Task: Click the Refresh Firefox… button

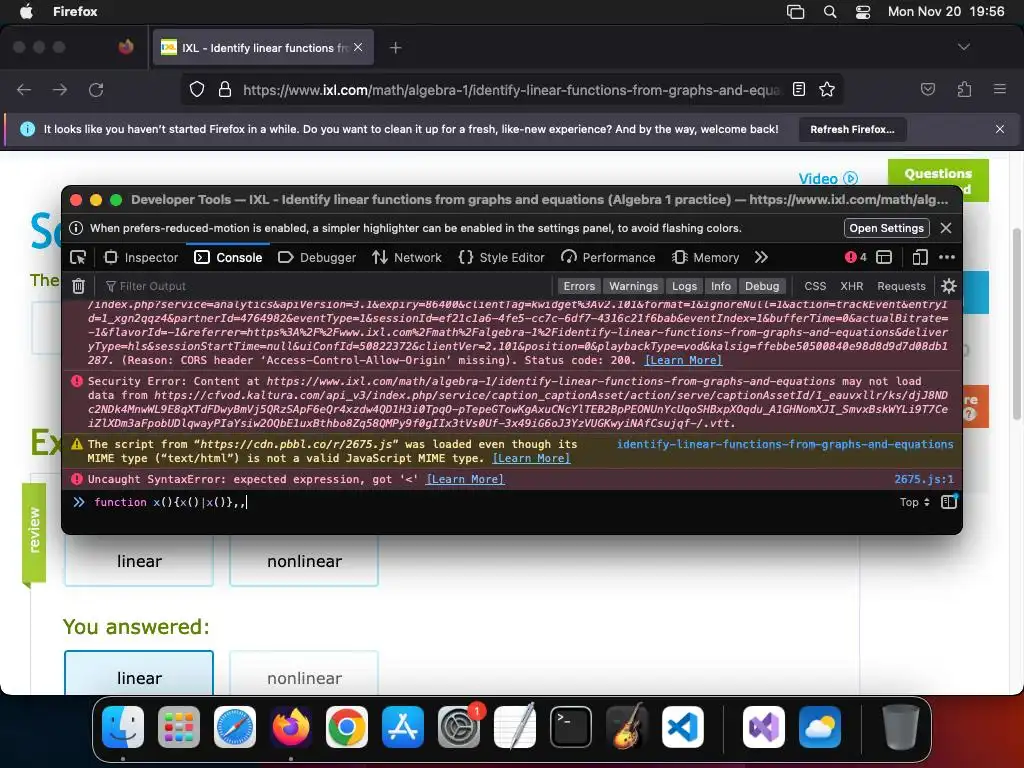Action: [852, 129]
